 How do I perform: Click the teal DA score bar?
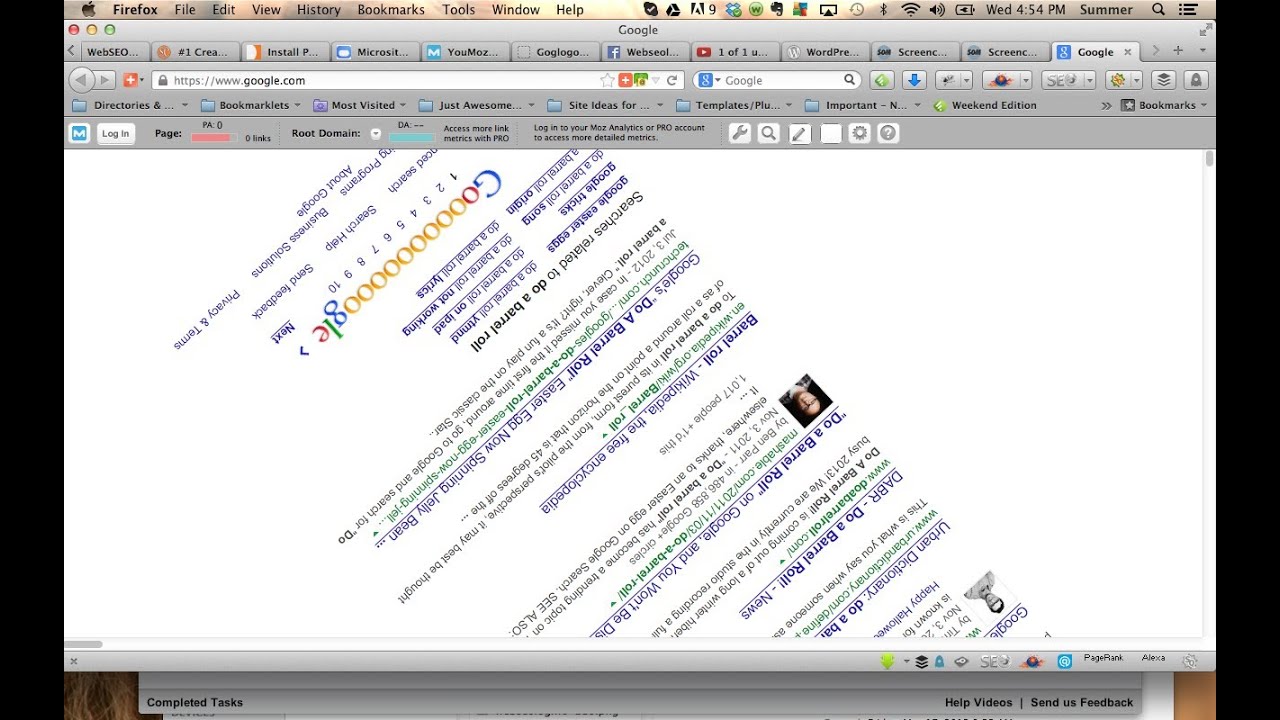[x=411, y=137]
